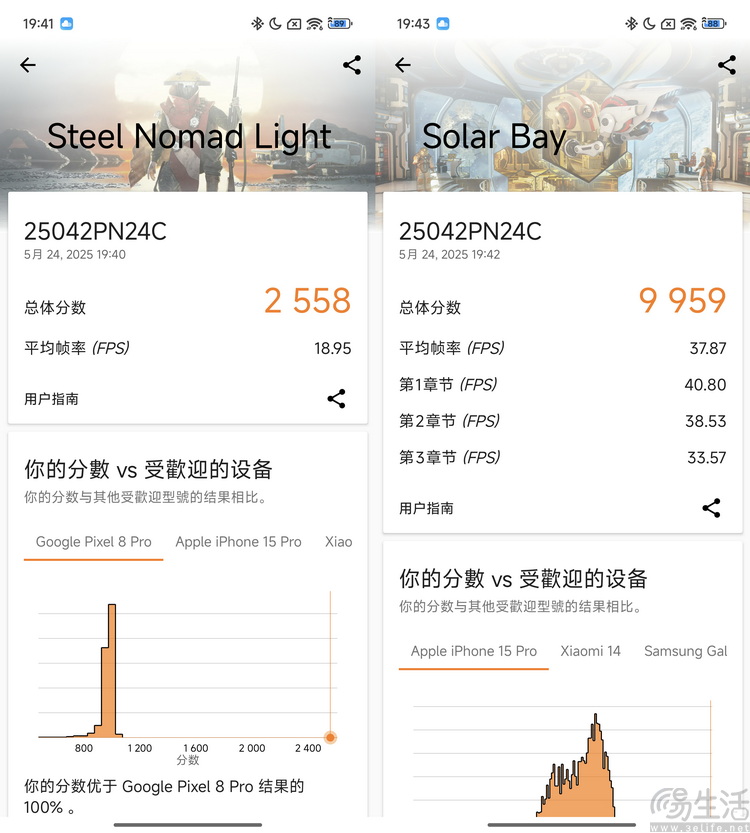Switch to Xiaomi 14 comparison tab
Screen dimensions: 750x833
pos(591,651)
